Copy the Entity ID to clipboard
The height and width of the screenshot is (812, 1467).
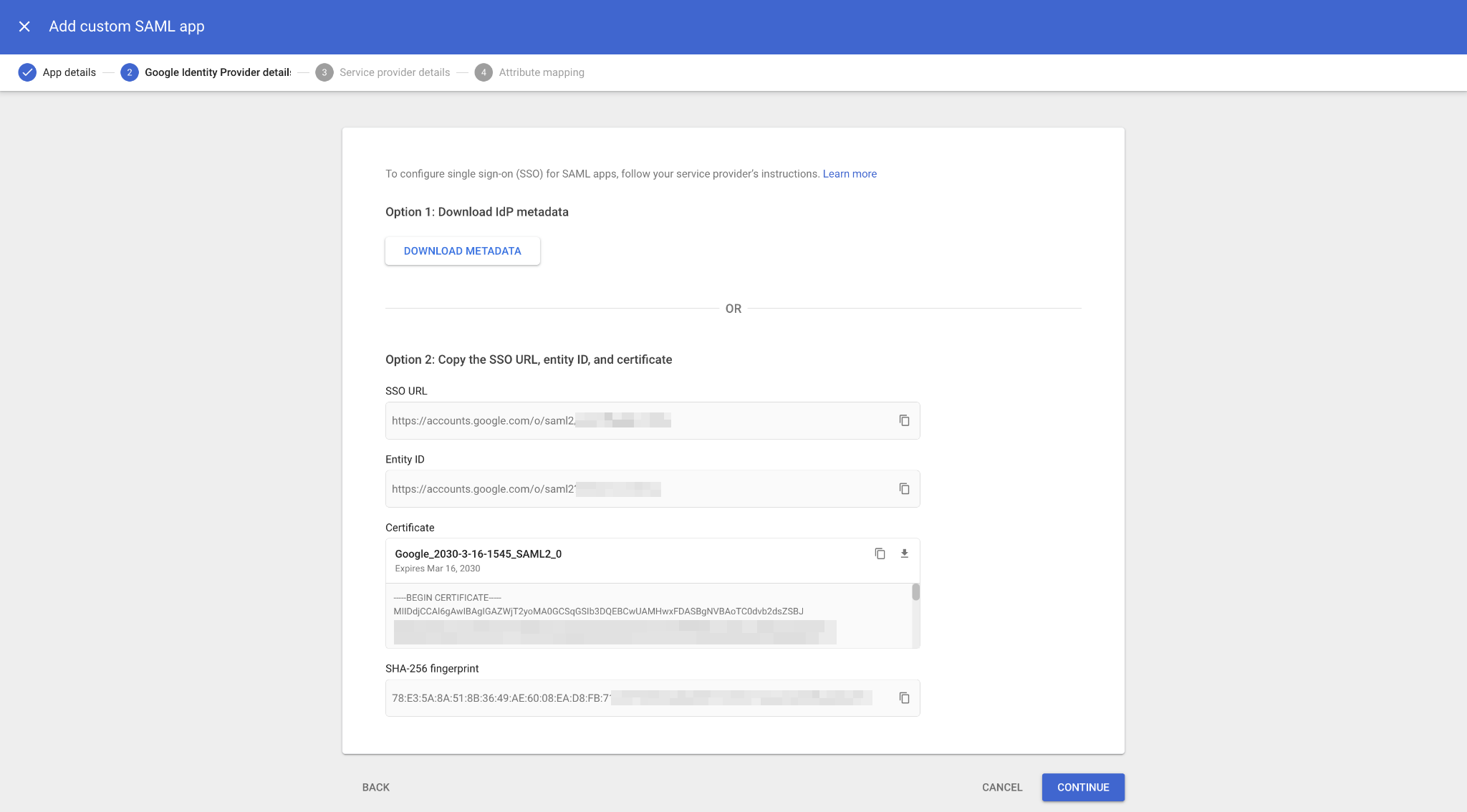904,488
